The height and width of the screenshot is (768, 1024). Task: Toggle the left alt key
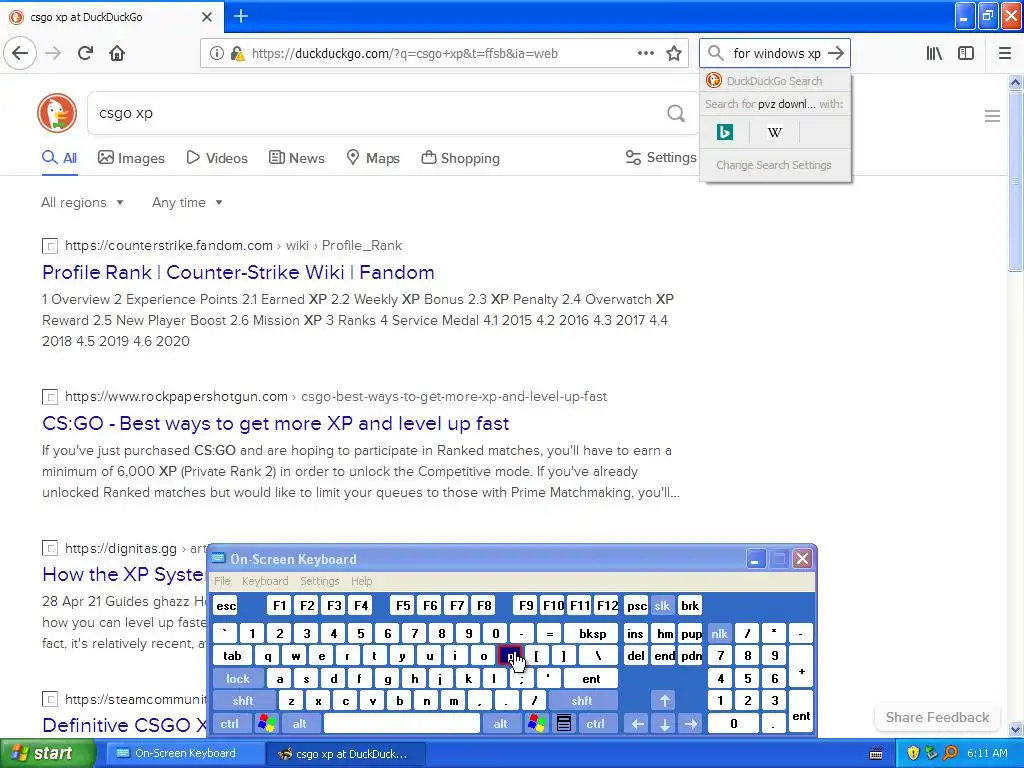click(300, 724)
